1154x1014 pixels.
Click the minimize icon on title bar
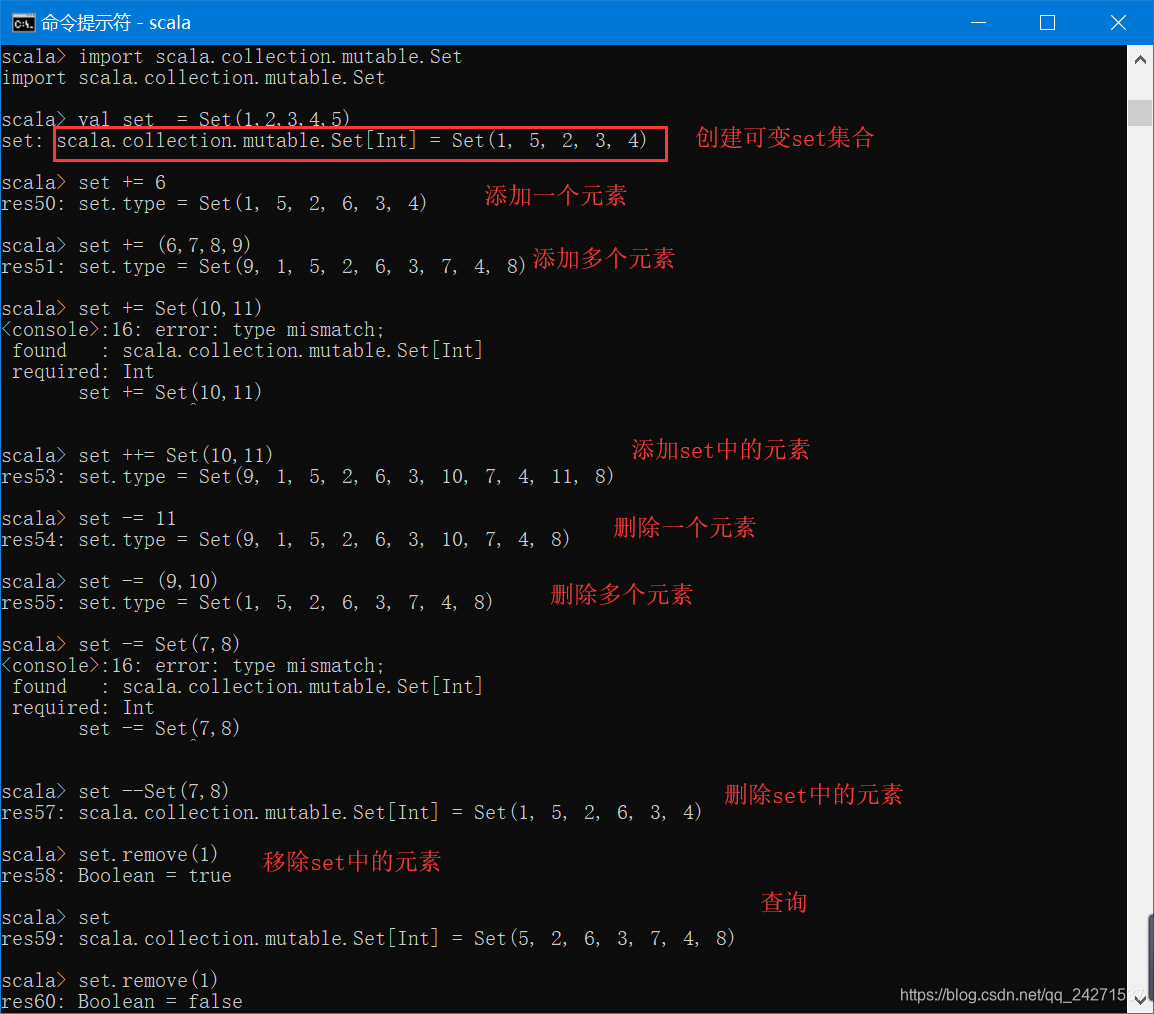pos(978,22)
